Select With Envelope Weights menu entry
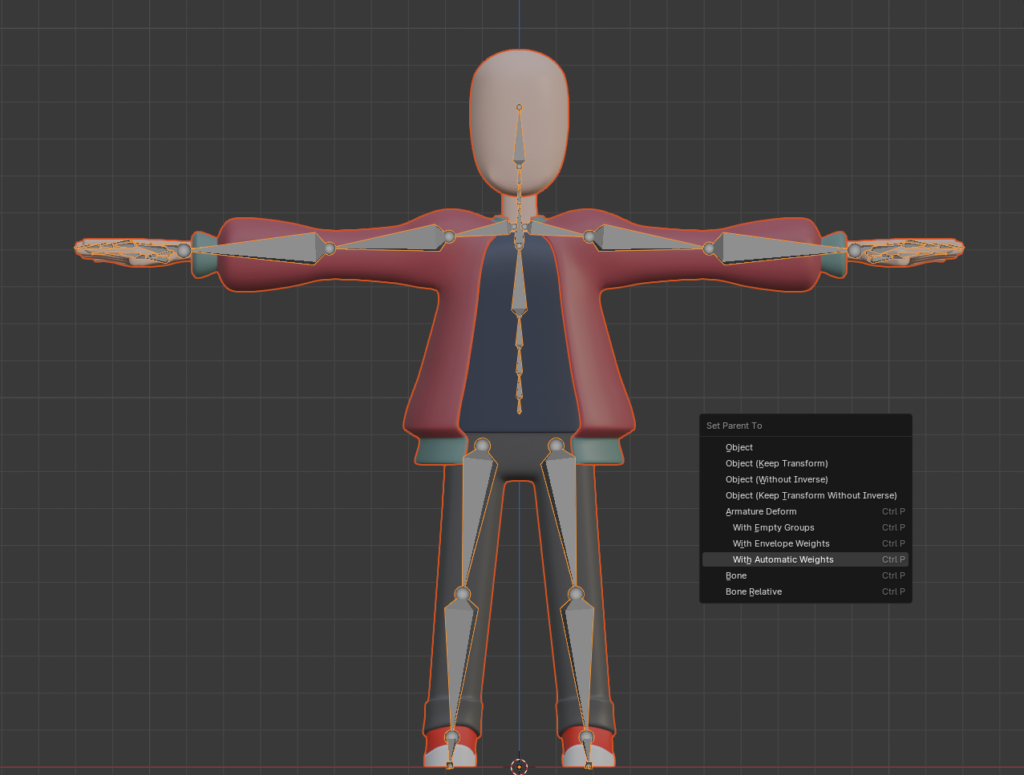Screen dimensions: 1024x775 click(x=781, y=544)
